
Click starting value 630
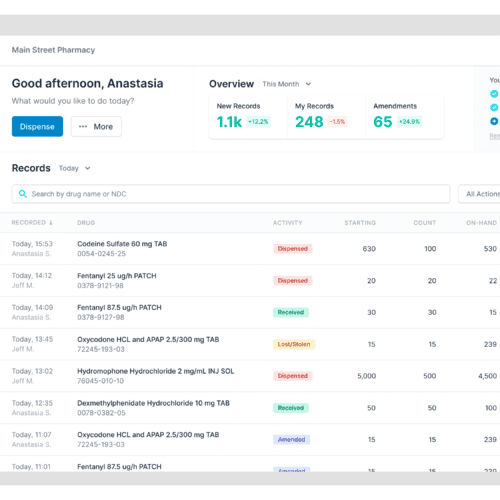(369, 249)
